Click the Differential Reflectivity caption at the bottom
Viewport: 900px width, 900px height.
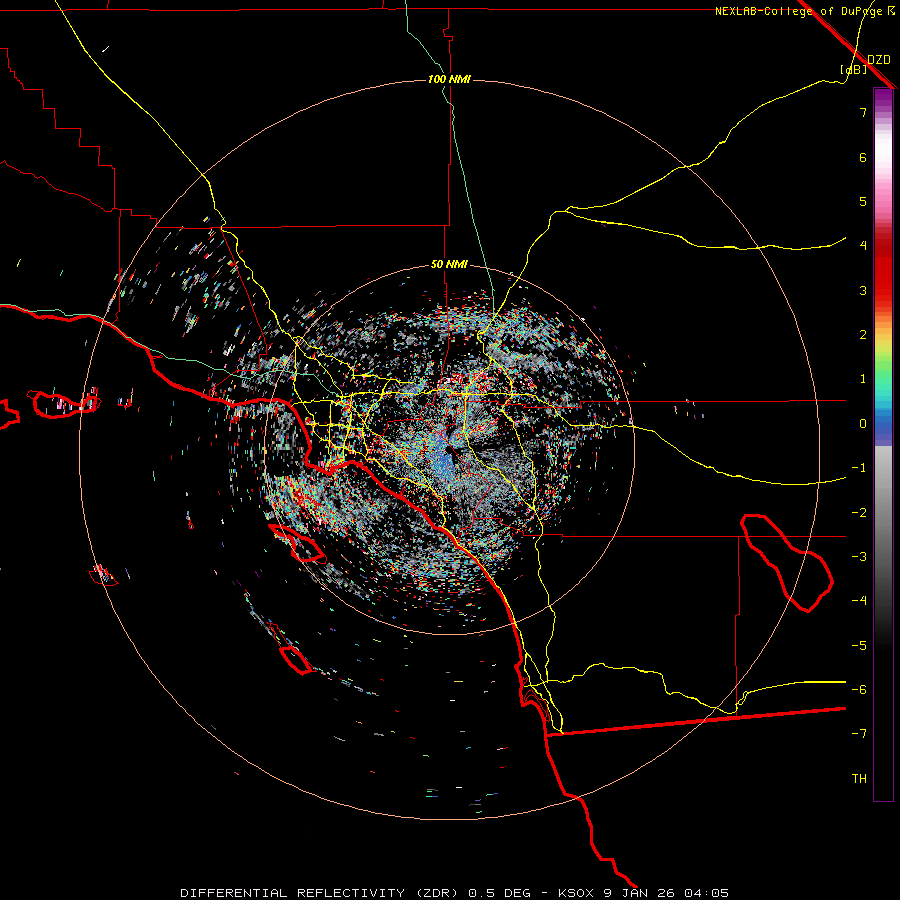click(x=455, y=893)
